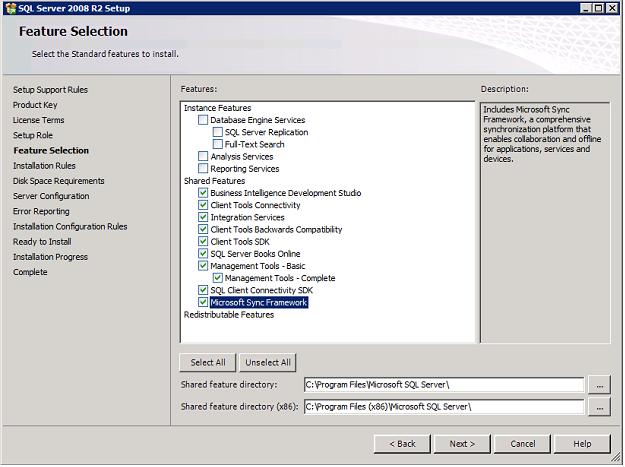The width and height of the screenshot is (625, 467).
Task: Click the Complete step in sidebar
Action: click(30, 272)
